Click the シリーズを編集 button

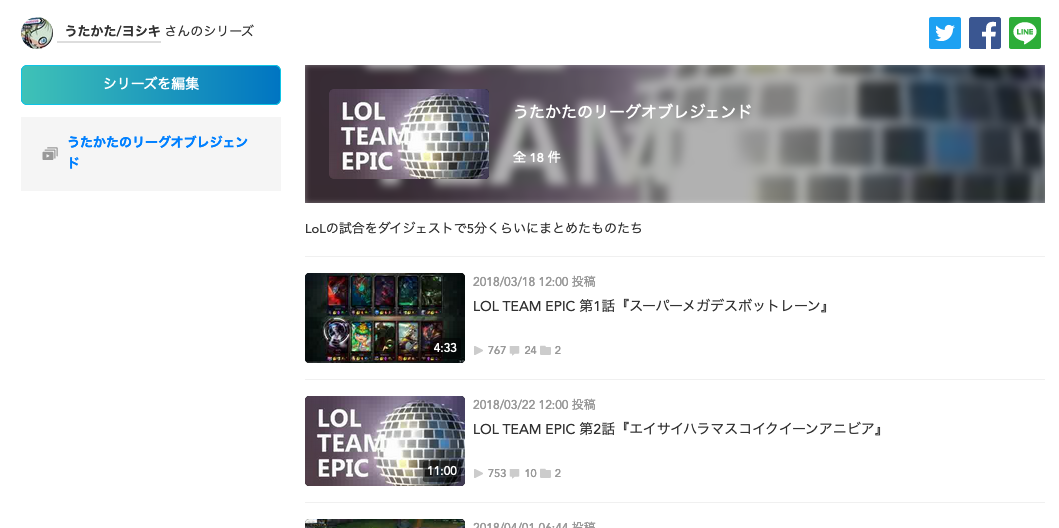(x=151, y=84)
